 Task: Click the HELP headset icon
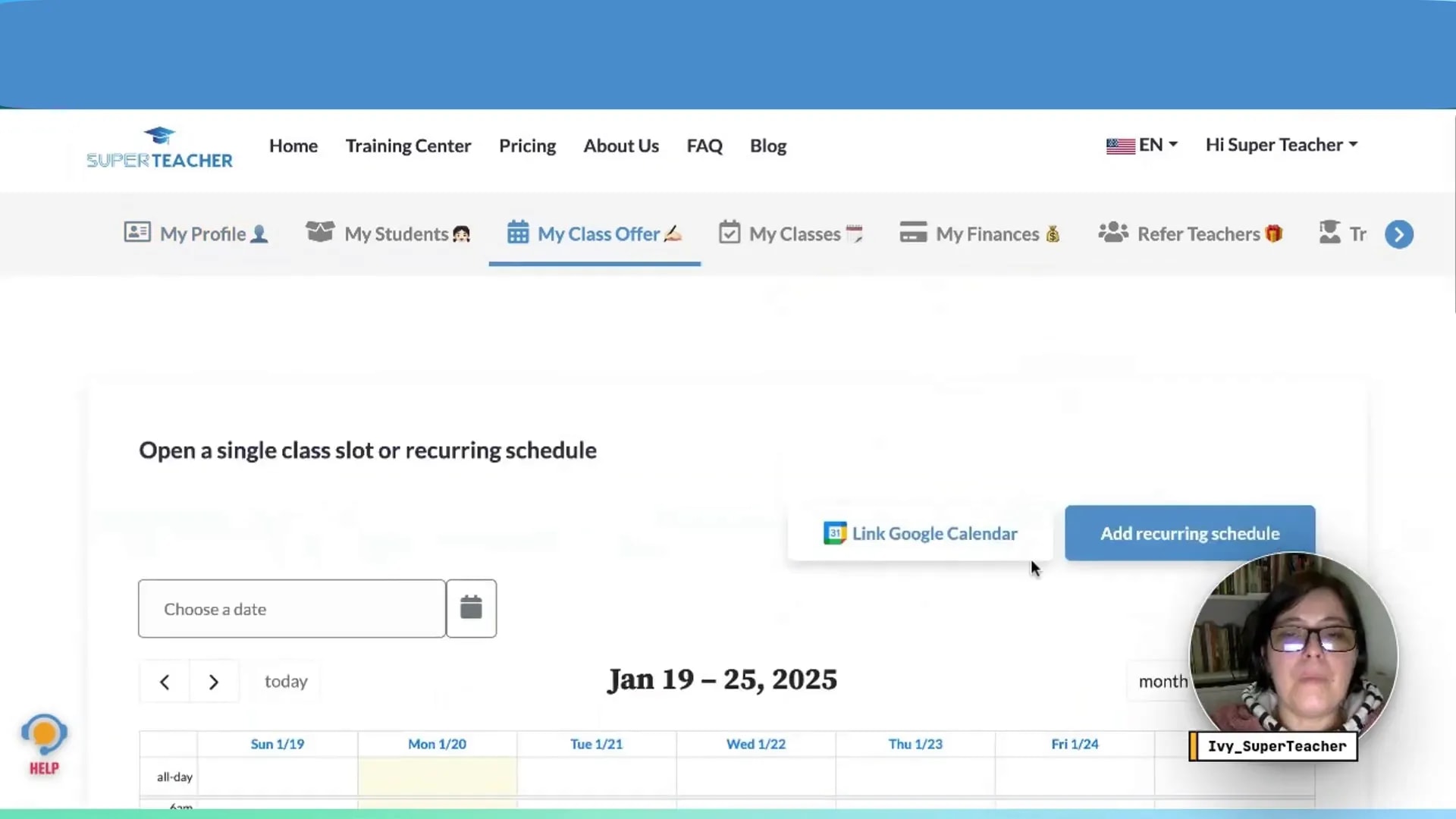43,734
